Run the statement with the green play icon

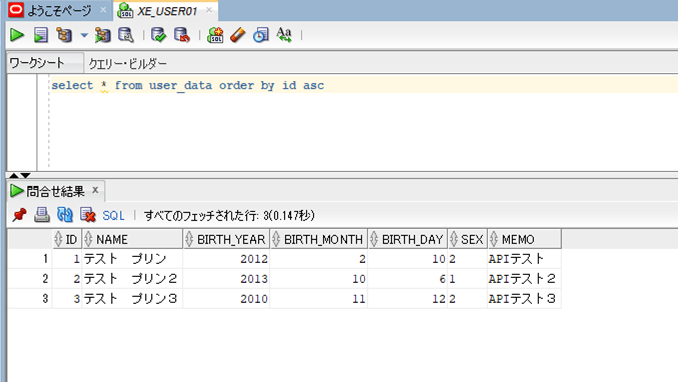17,35
